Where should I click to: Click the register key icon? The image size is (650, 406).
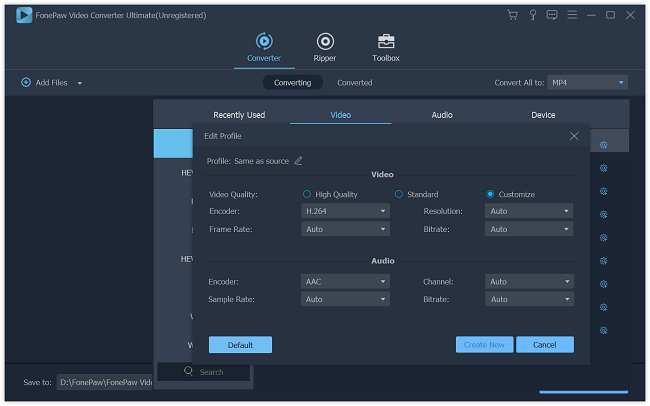[533, 15]
